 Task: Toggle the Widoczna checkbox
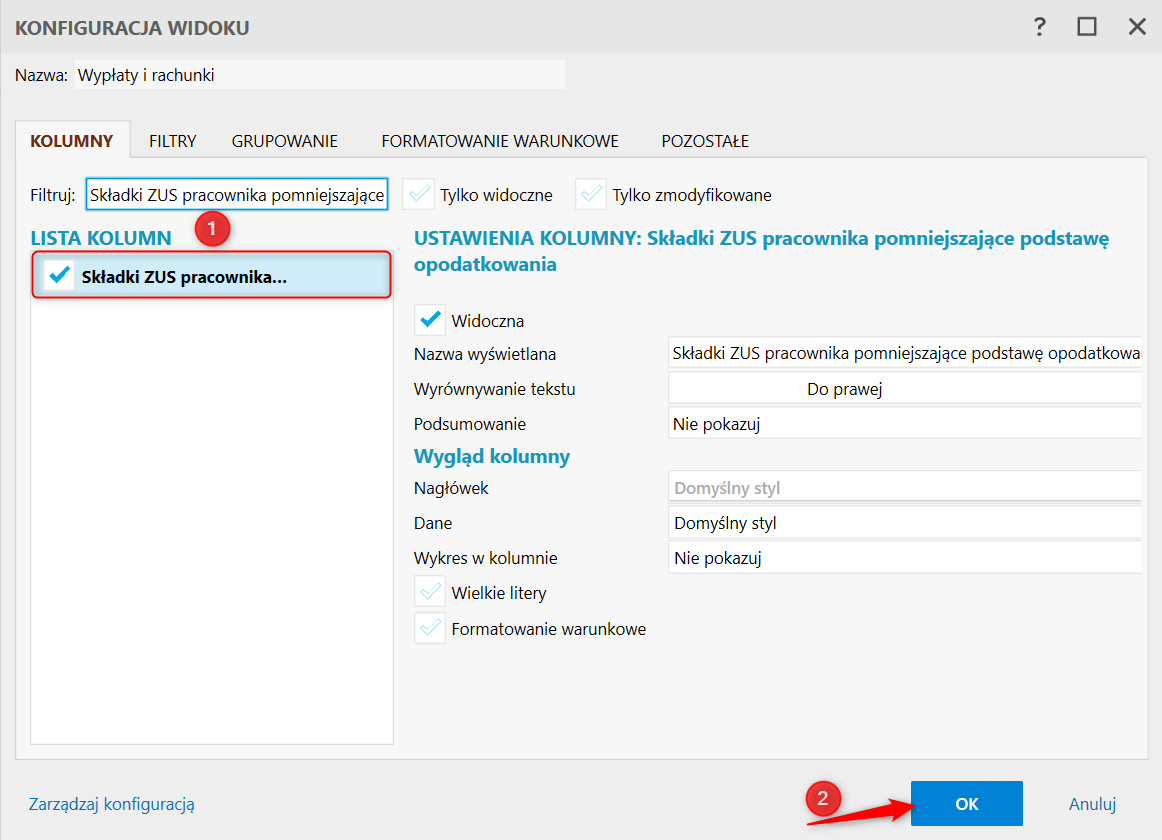pyautogui.click(x=430, y=320)
